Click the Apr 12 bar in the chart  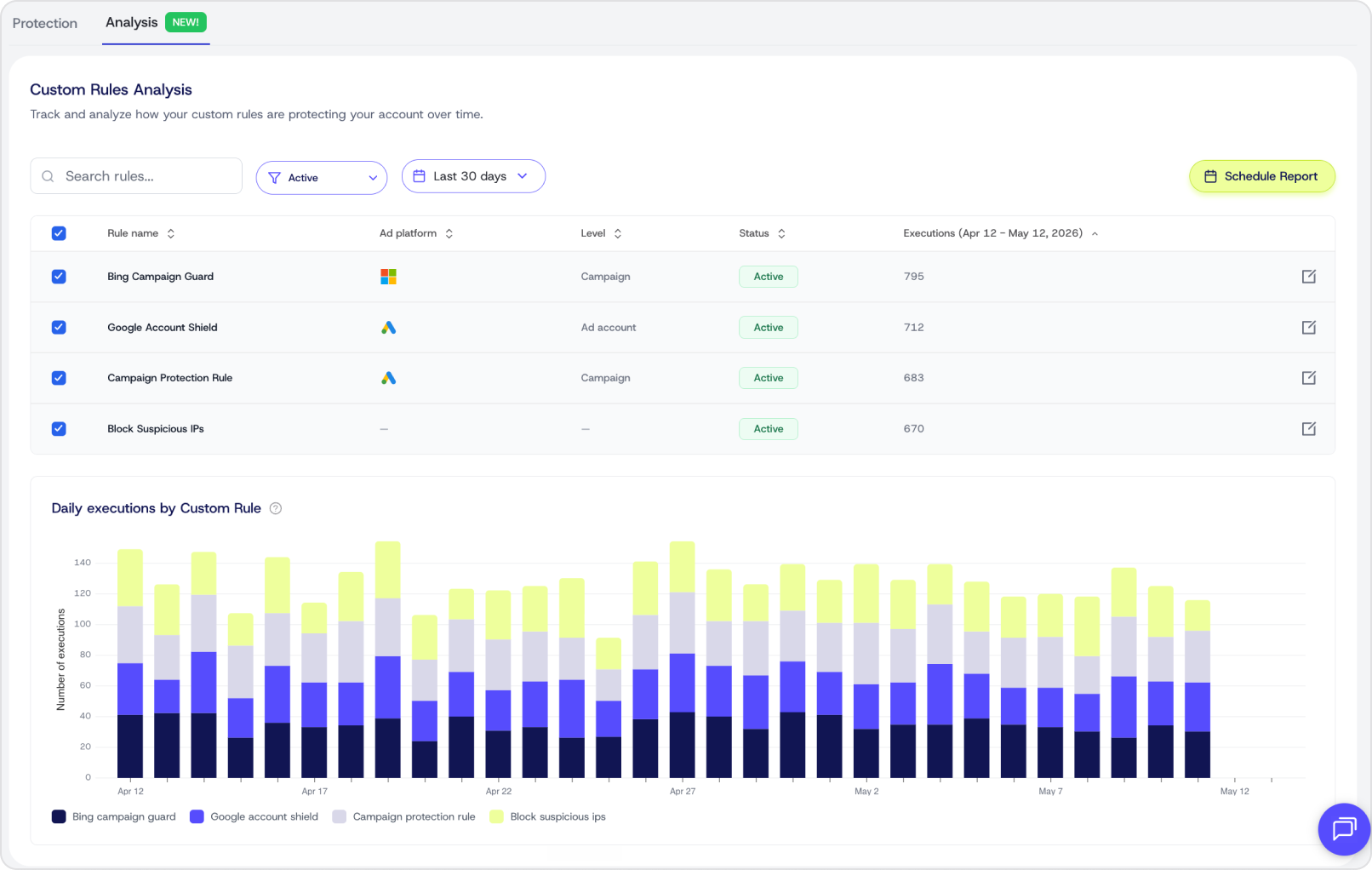coord(130,663)
